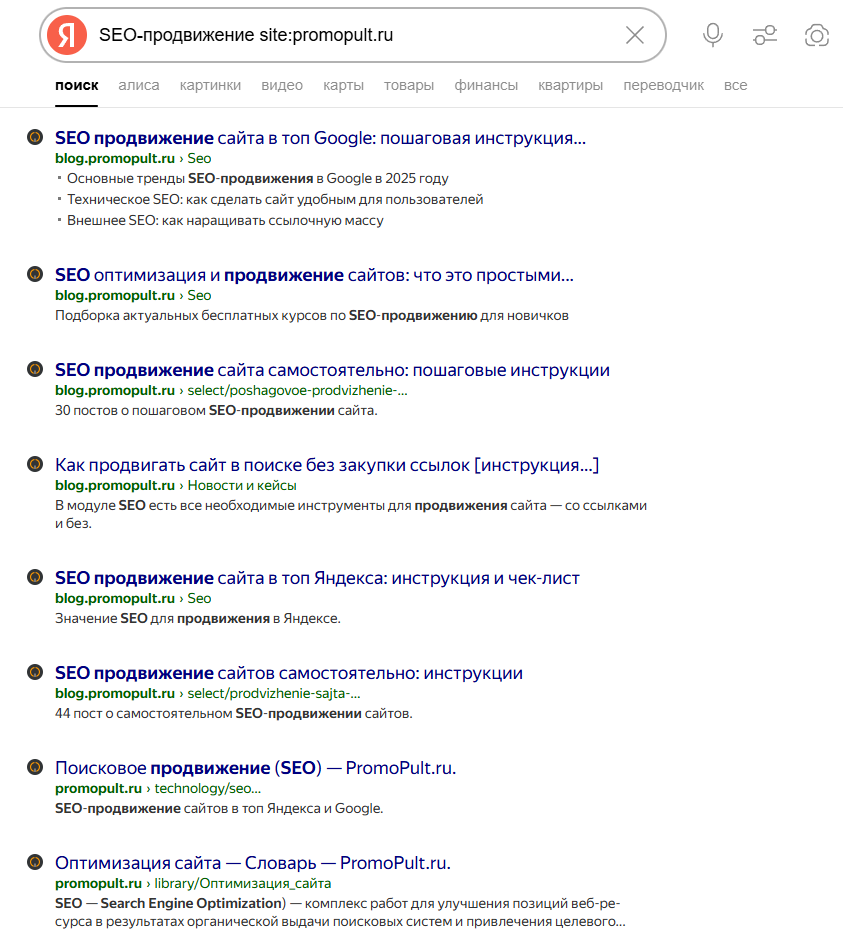Activate voice search microphone icon
This screenshot has height=951, width=843.
click(x=713, y=35)
